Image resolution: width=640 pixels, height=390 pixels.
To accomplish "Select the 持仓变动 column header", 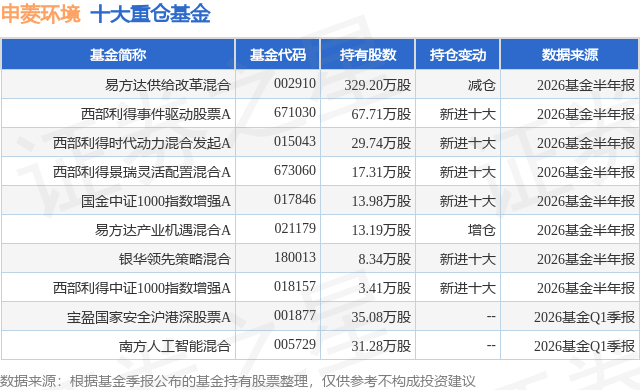I will (x=458, y=55).
